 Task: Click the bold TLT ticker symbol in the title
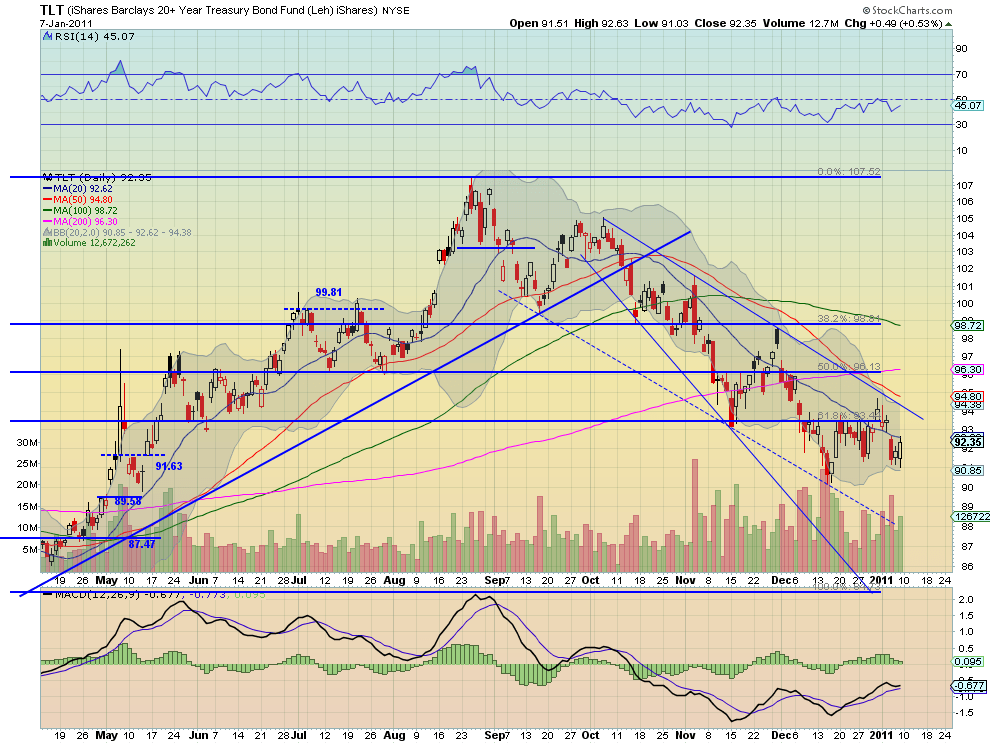point(51,9)
